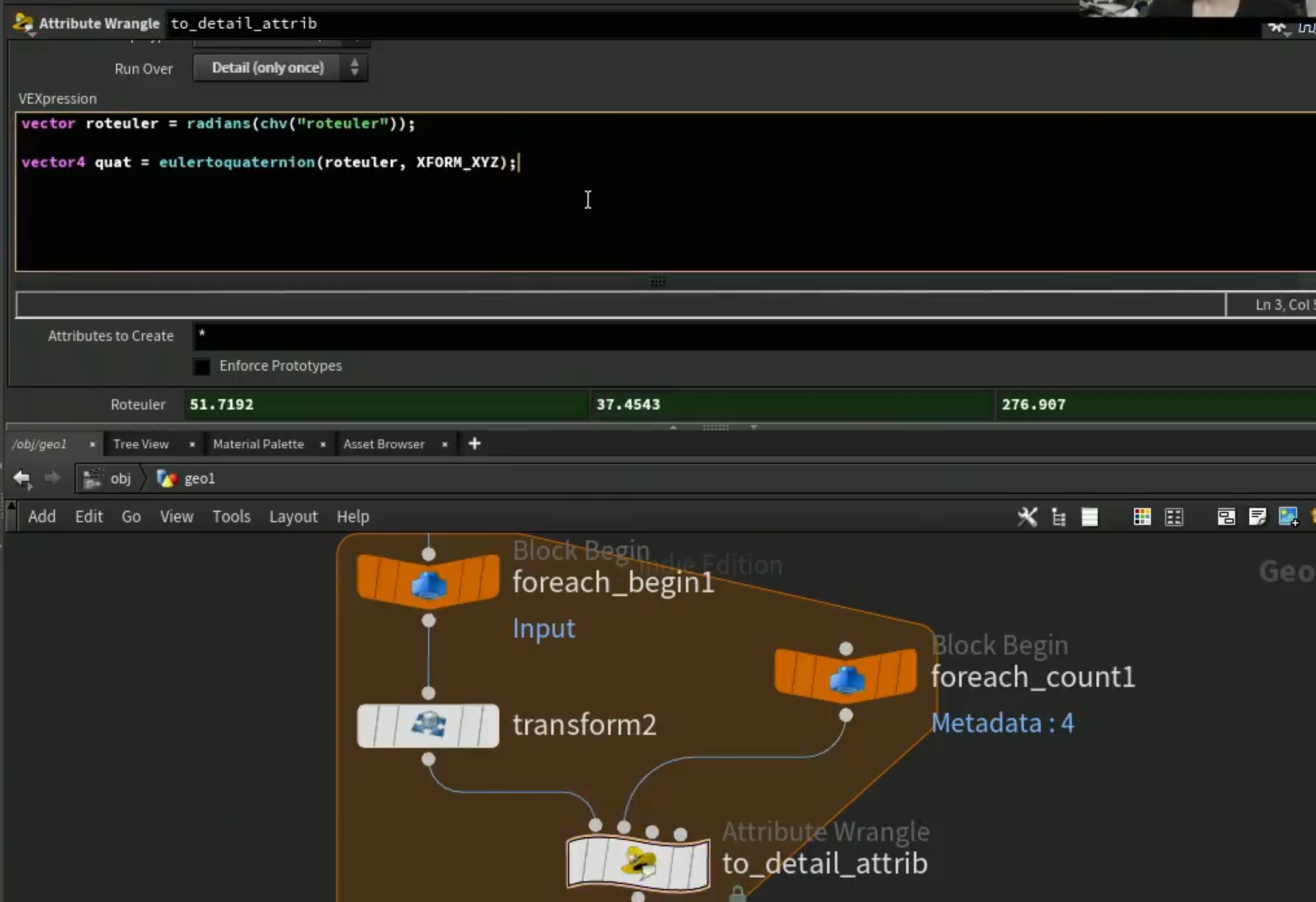Click the back navigation arrow

[22, 478]
